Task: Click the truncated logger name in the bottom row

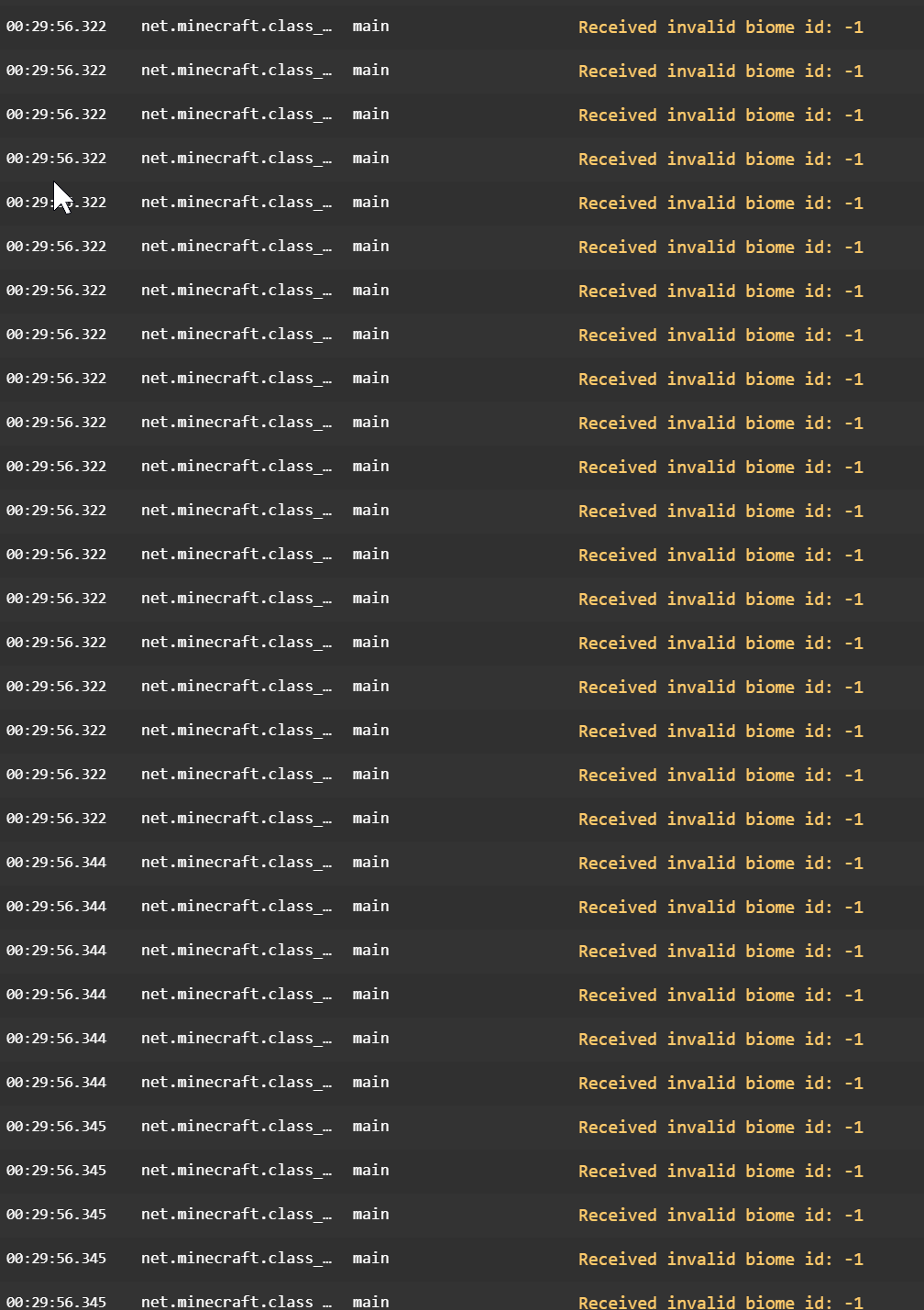Action: (x=236, y=1302)
